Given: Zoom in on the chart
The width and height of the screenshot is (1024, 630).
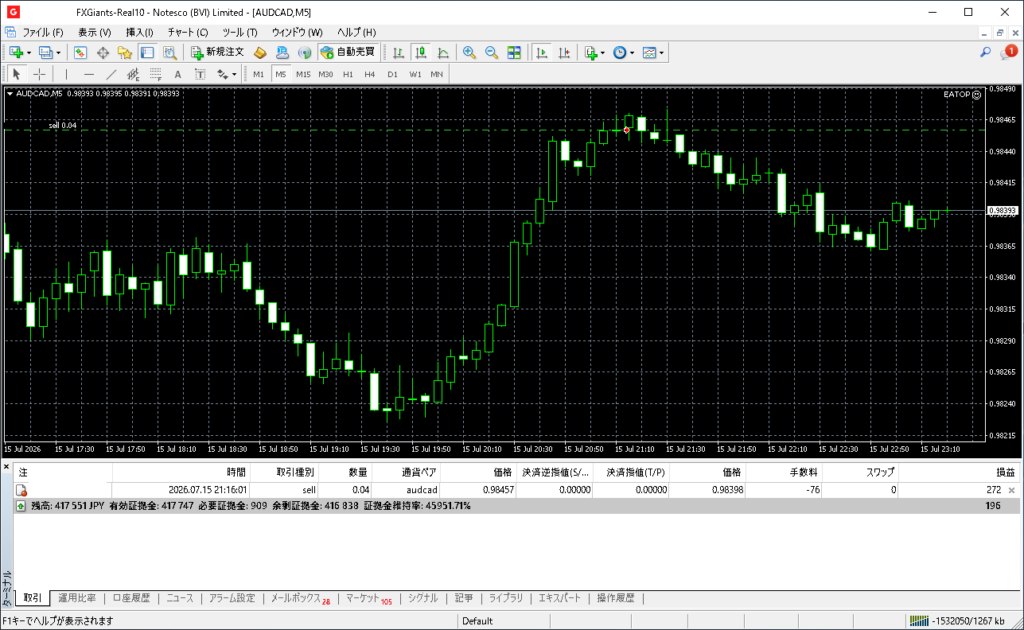Looking at the screenshot, I should point(469,53).
